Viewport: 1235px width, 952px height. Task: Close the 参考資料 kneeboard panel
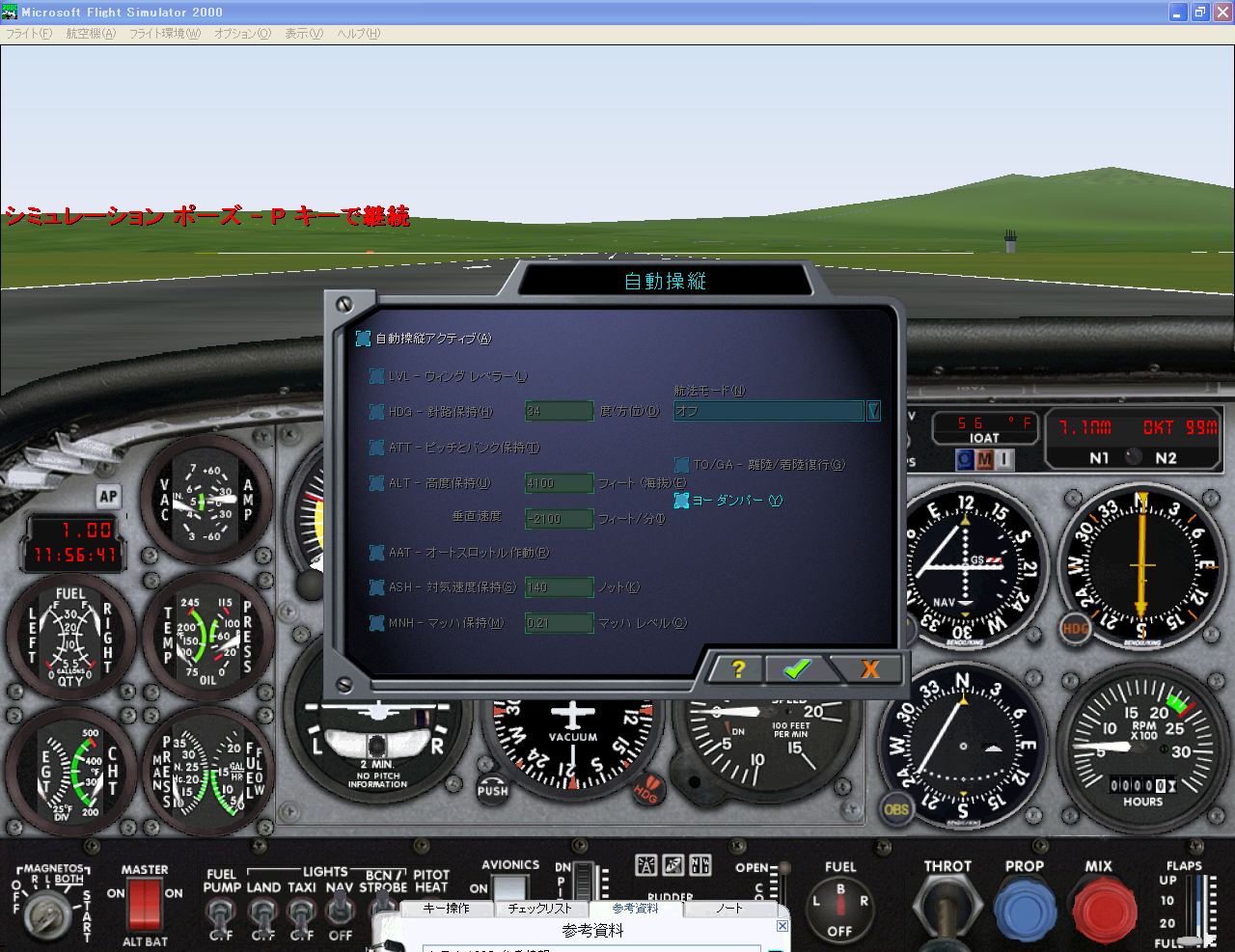[x=782, y=926]
